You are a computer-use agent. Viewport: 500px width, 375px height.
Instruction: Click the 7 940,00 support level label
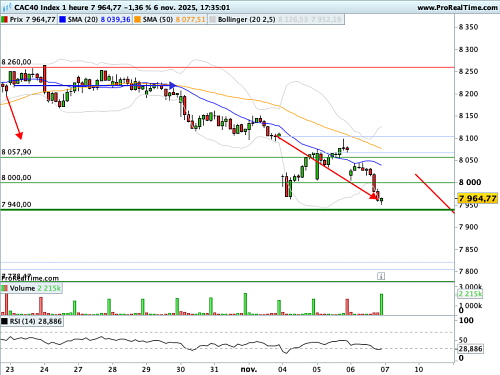pyautogui.click(x=16, y=204)
